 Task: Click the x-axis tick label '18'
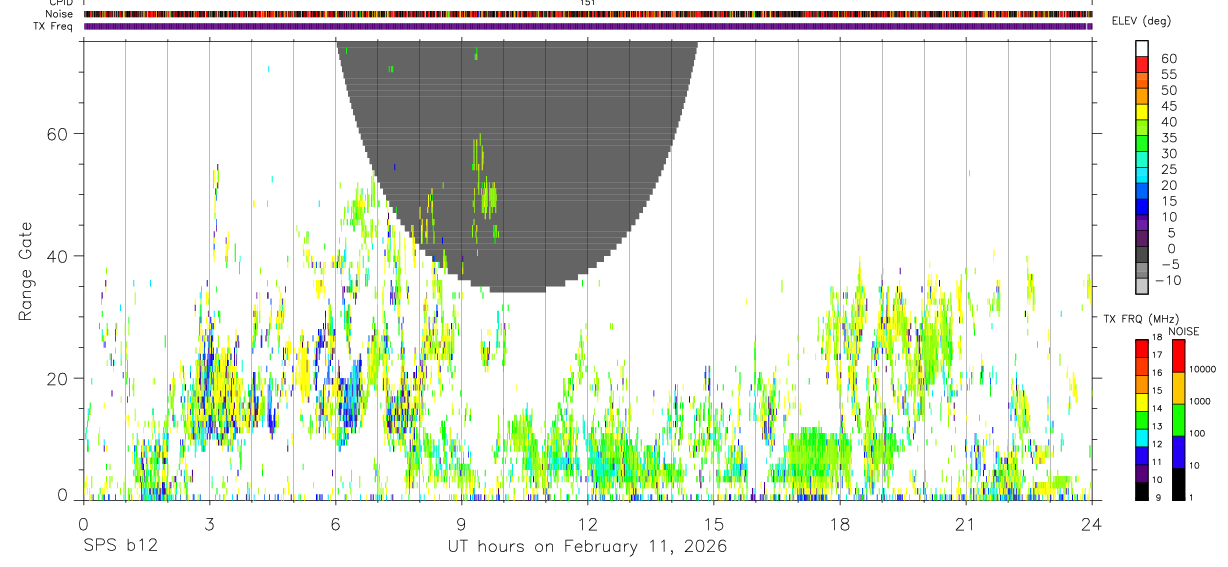[x=840, y=523]
